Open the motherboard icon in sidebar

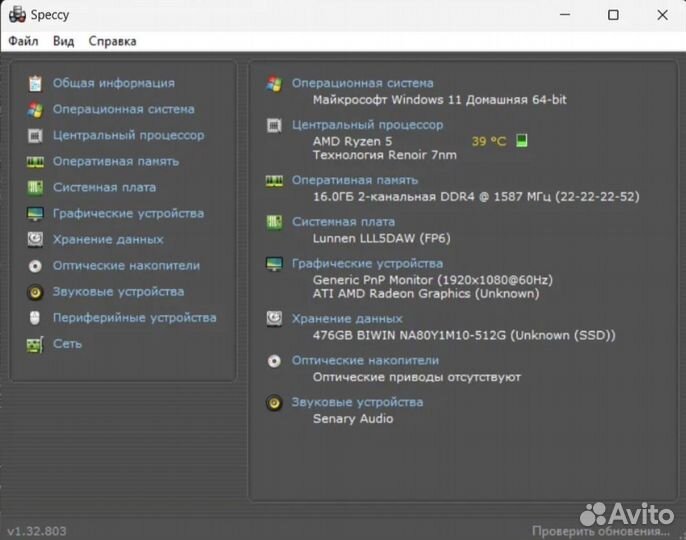pos(35,187)
